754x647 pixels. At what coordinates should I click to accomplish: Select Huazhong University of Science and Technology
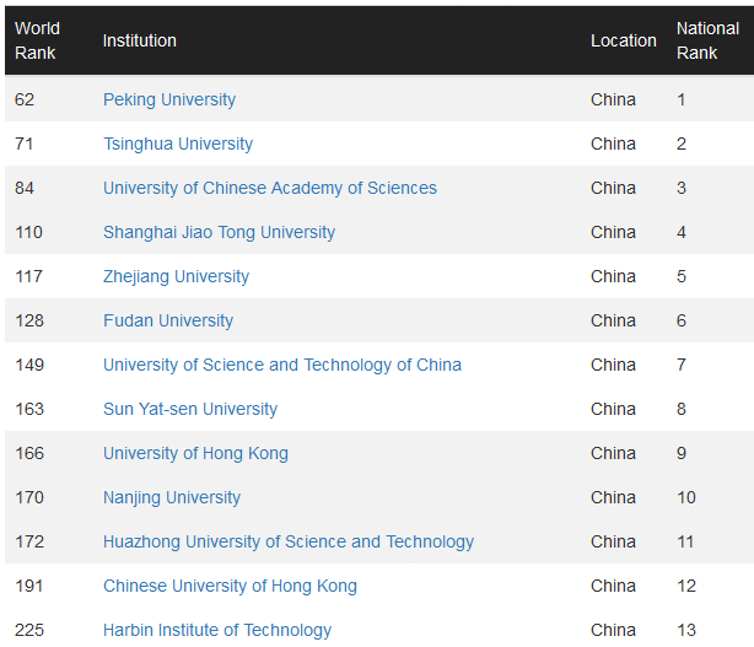[288, 542]
